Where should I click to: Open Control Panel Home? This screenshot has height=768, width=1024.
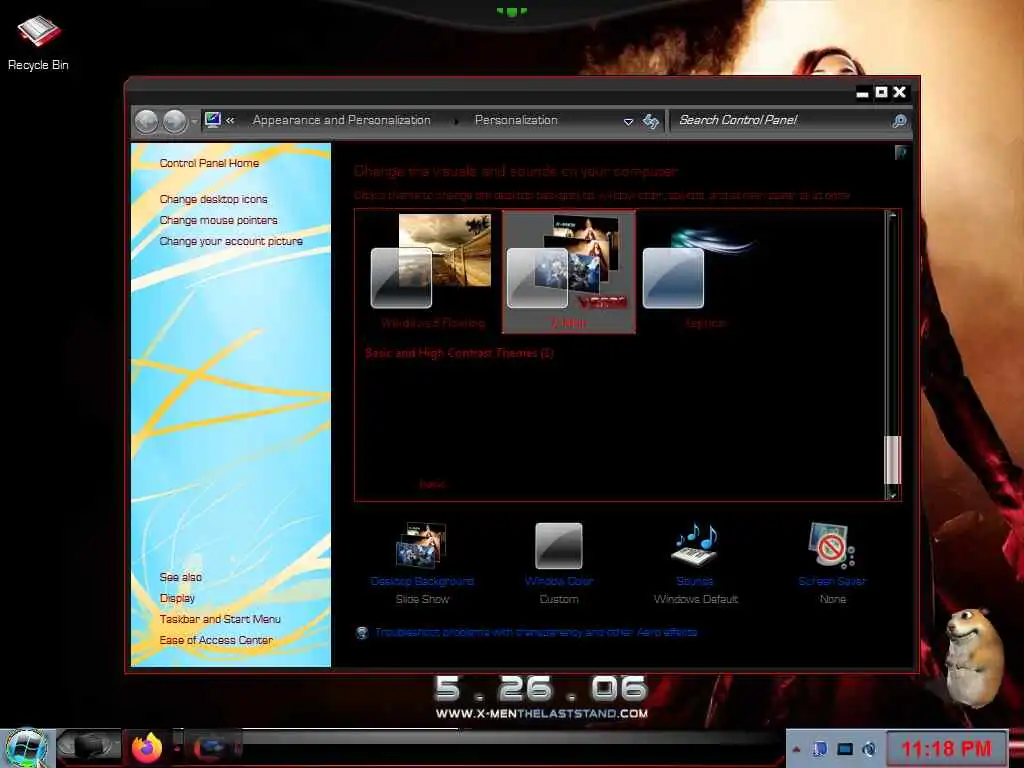click(209, 163)
